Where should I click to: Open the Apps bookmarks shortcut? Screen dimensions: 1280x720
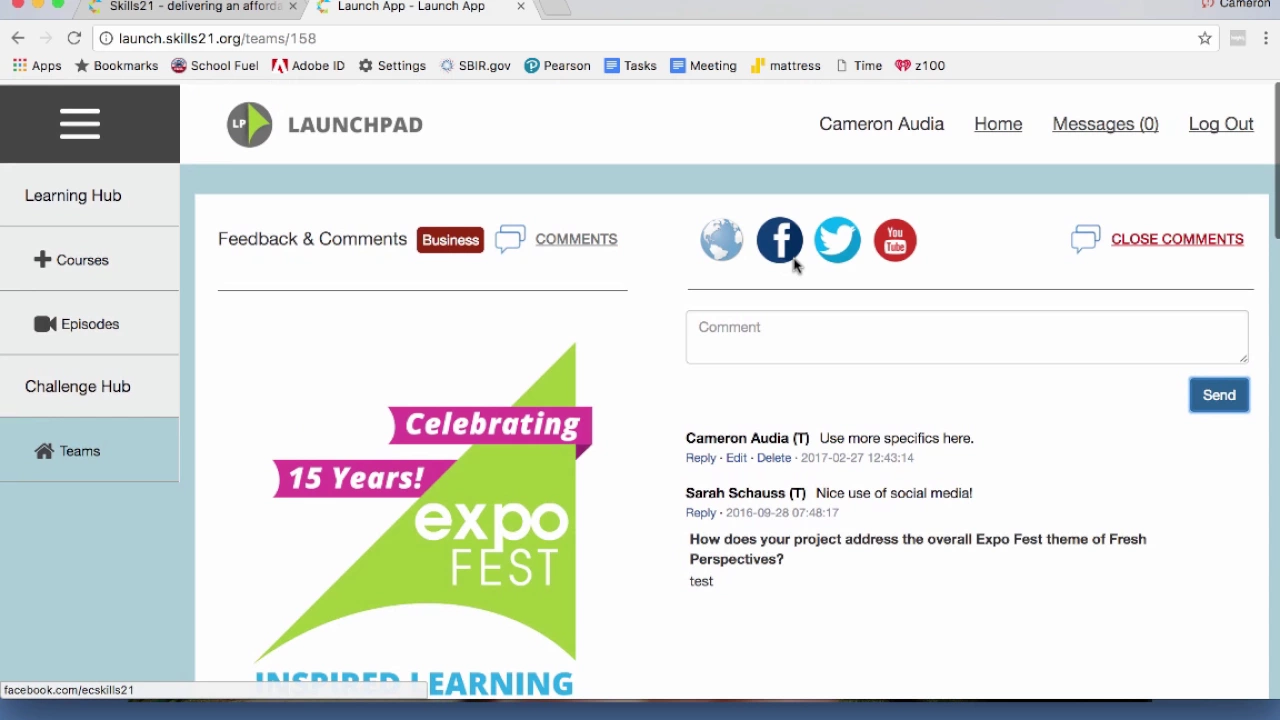pyautogui.click(x=37, y=66)
